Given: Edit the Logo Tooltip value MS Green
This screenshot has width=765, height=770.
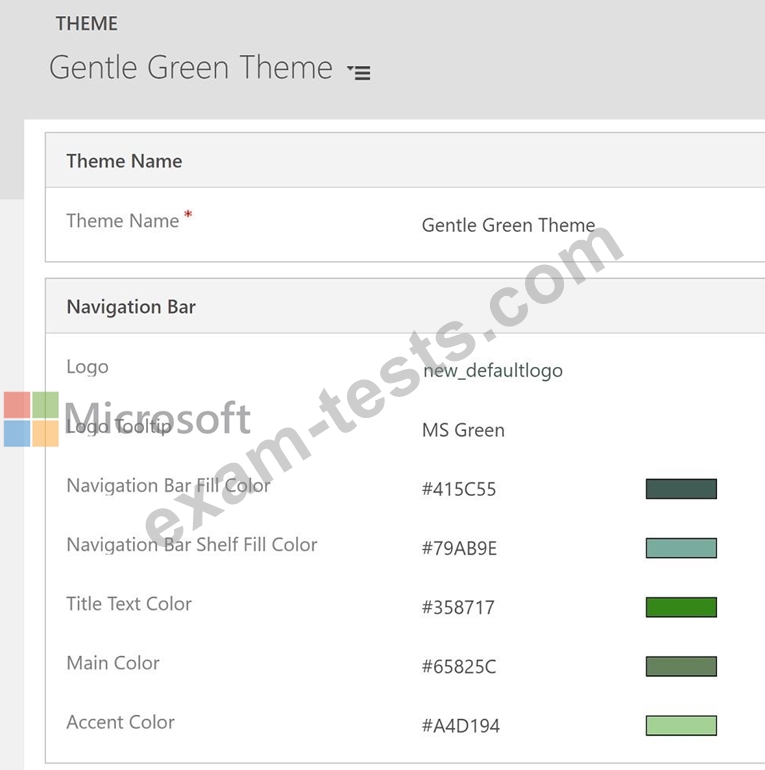Looking at the screenshot, I should 463,430.
